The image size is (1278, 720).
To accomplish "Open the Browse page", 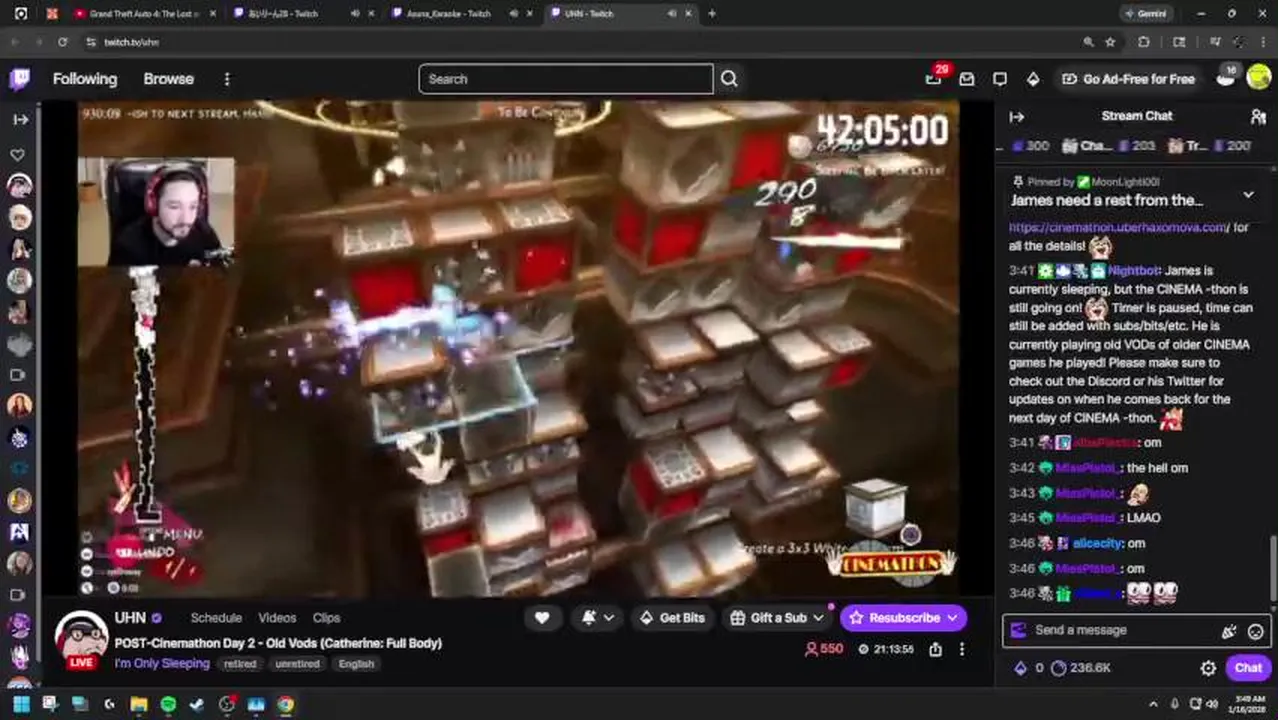I will tap(168, 79).
